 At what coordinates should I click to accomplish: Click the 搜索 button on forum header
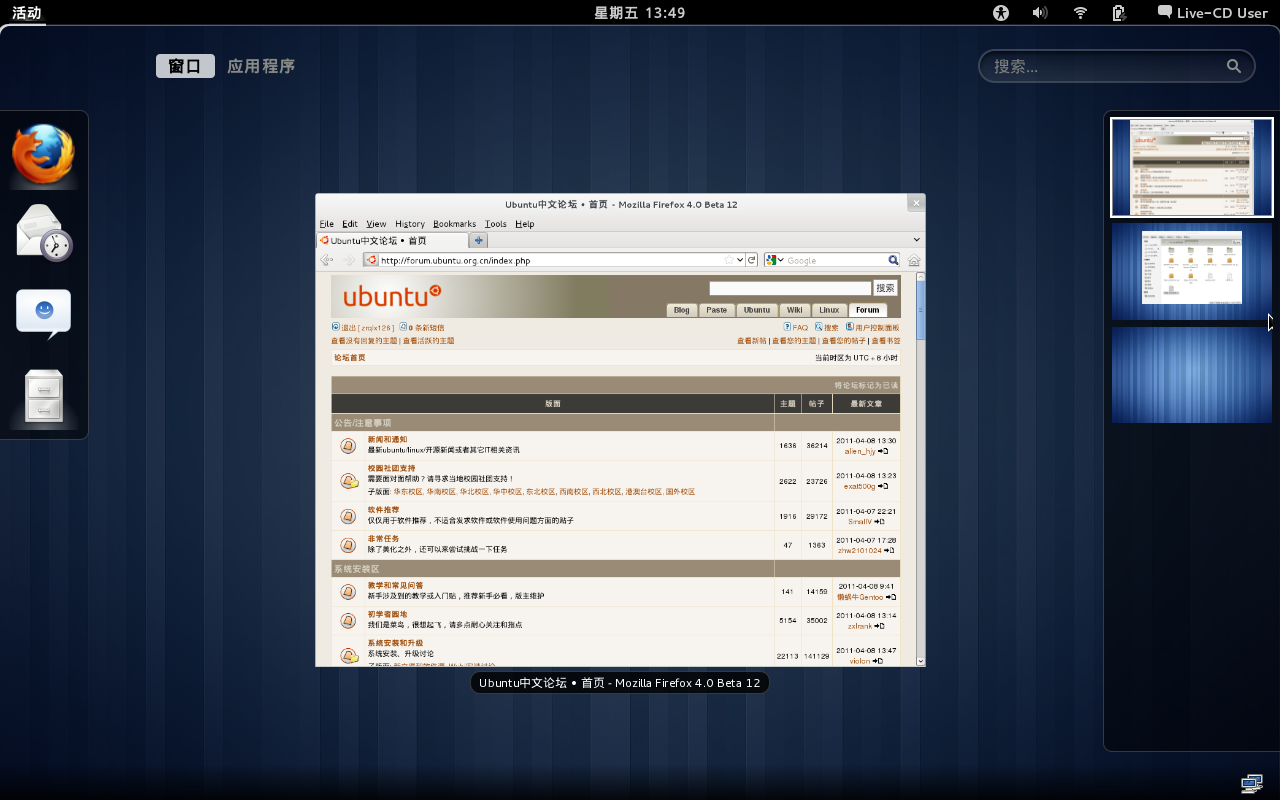(885, 288)
